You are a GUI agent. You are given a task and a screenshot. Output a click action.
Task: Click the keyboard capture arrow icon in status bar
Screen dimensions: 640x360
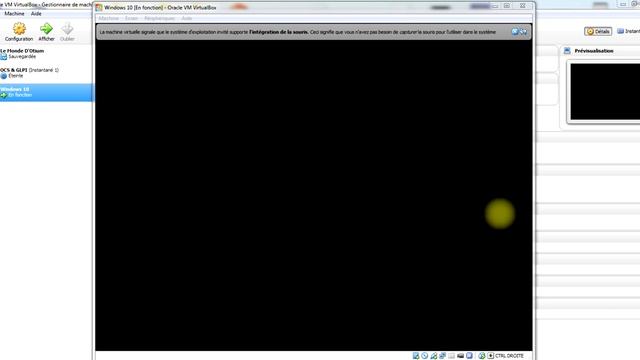pos(491,356)
